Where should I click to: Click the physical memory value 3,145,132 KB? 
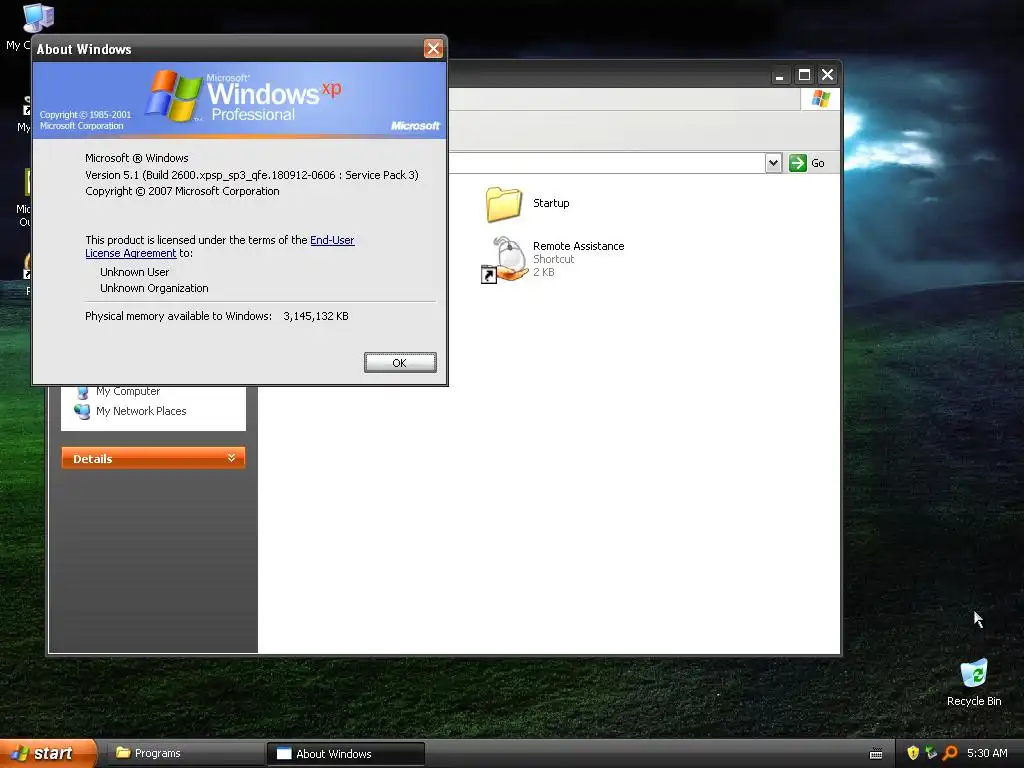point(315,316)
